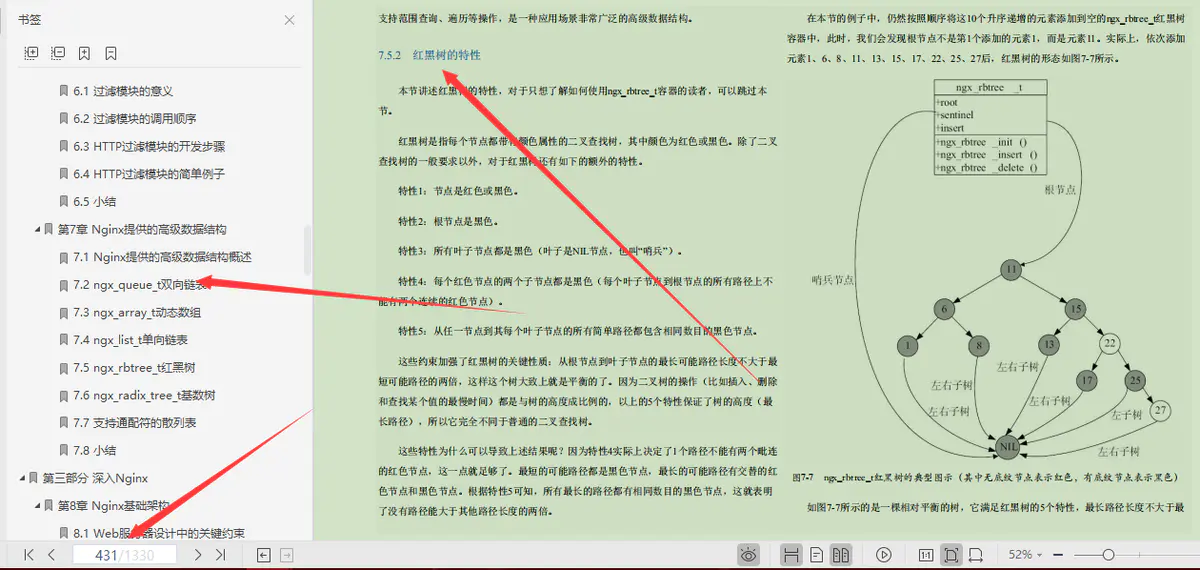Open bookmark 6.2 过滤模块的调用顺序
This screenshot has height=570, width=1200.
[135, 119]
